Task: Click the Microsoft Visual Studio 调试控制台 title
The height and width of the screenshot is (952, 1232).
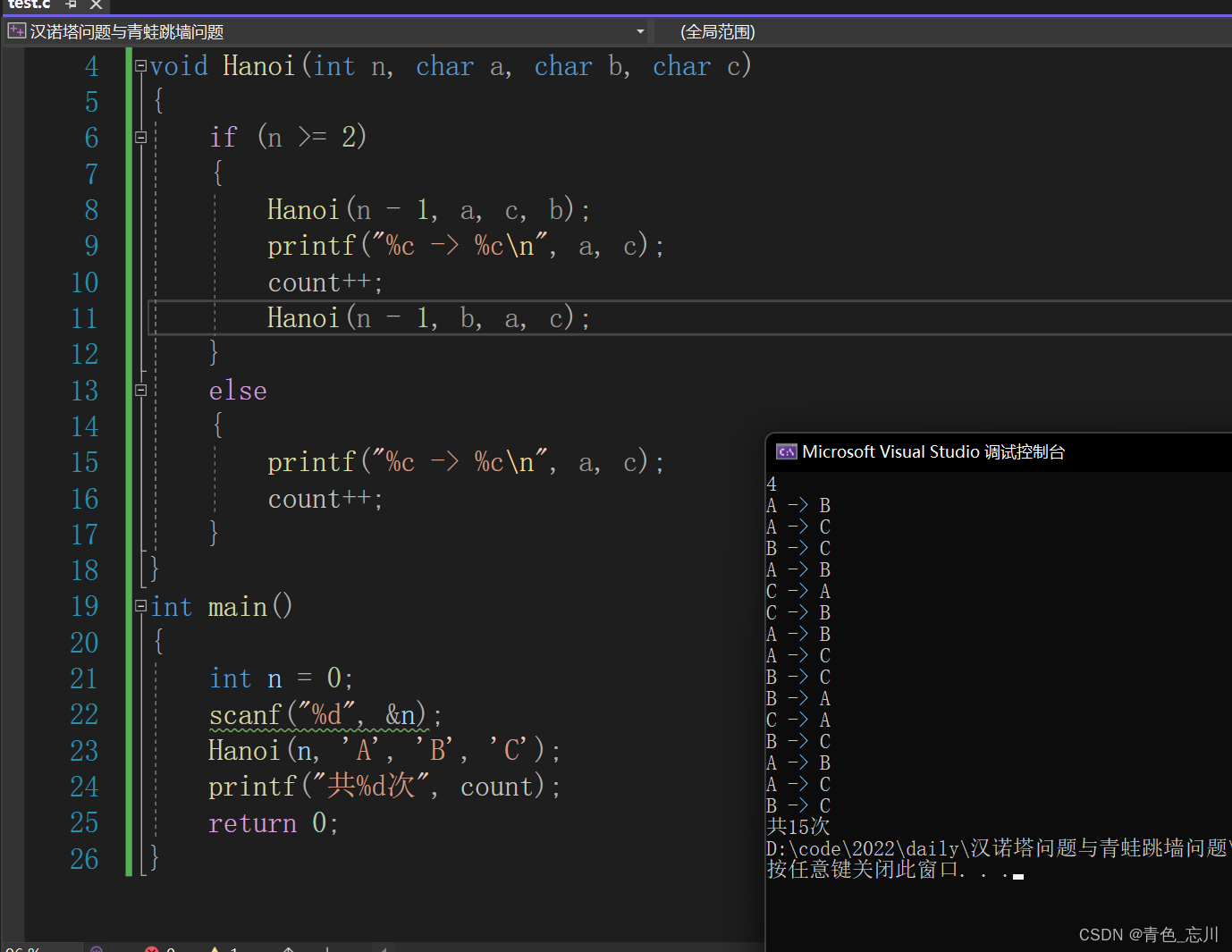Action: click(x=933, y=452)
